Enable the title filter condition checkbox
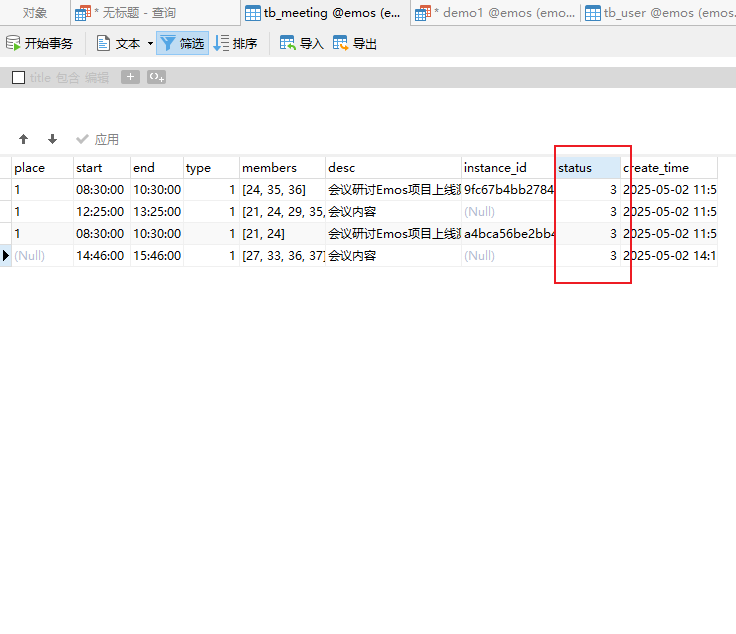 [x=18, y=77]
